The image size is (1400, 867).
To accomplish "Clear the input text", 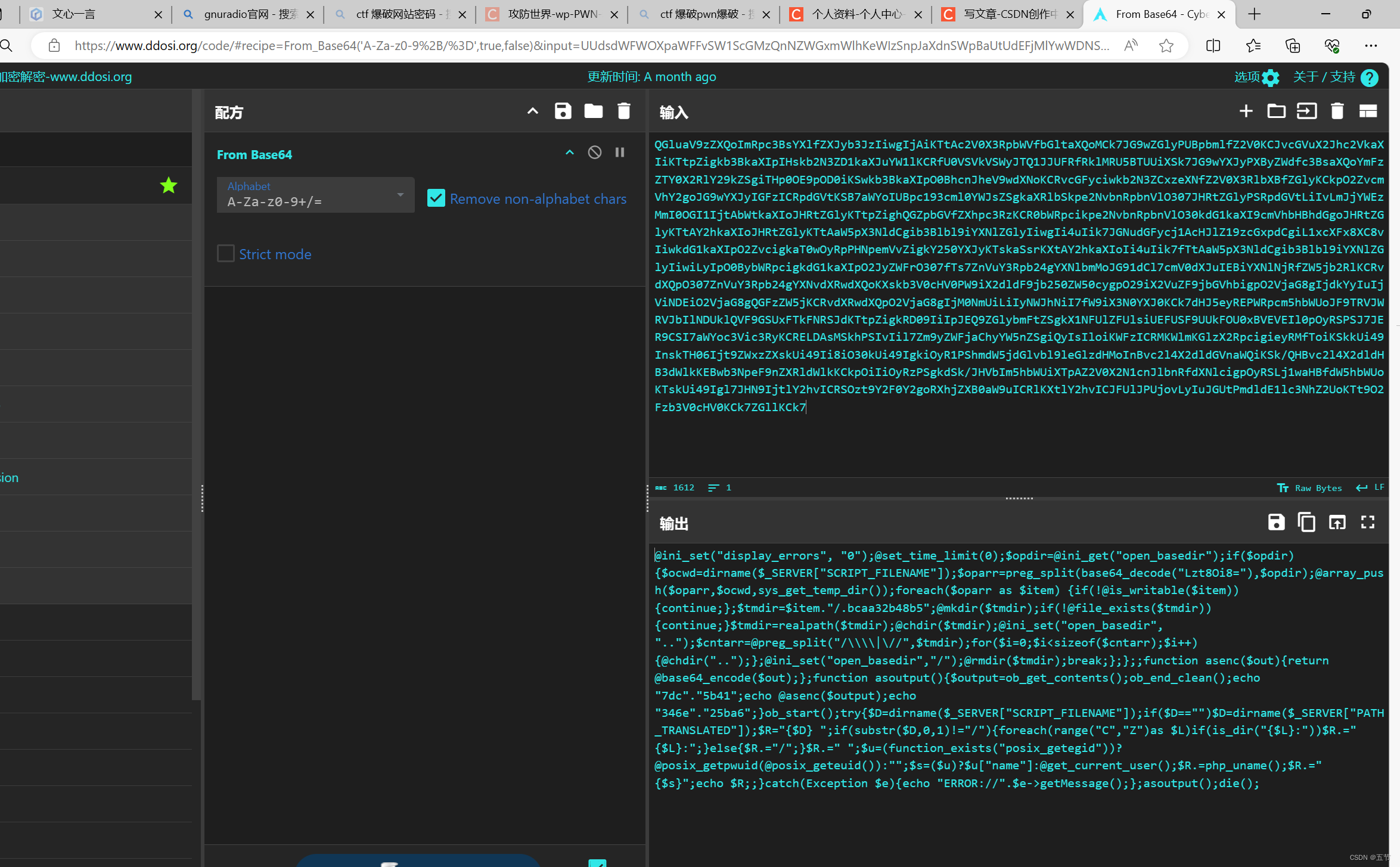I will click(1337, 111).
